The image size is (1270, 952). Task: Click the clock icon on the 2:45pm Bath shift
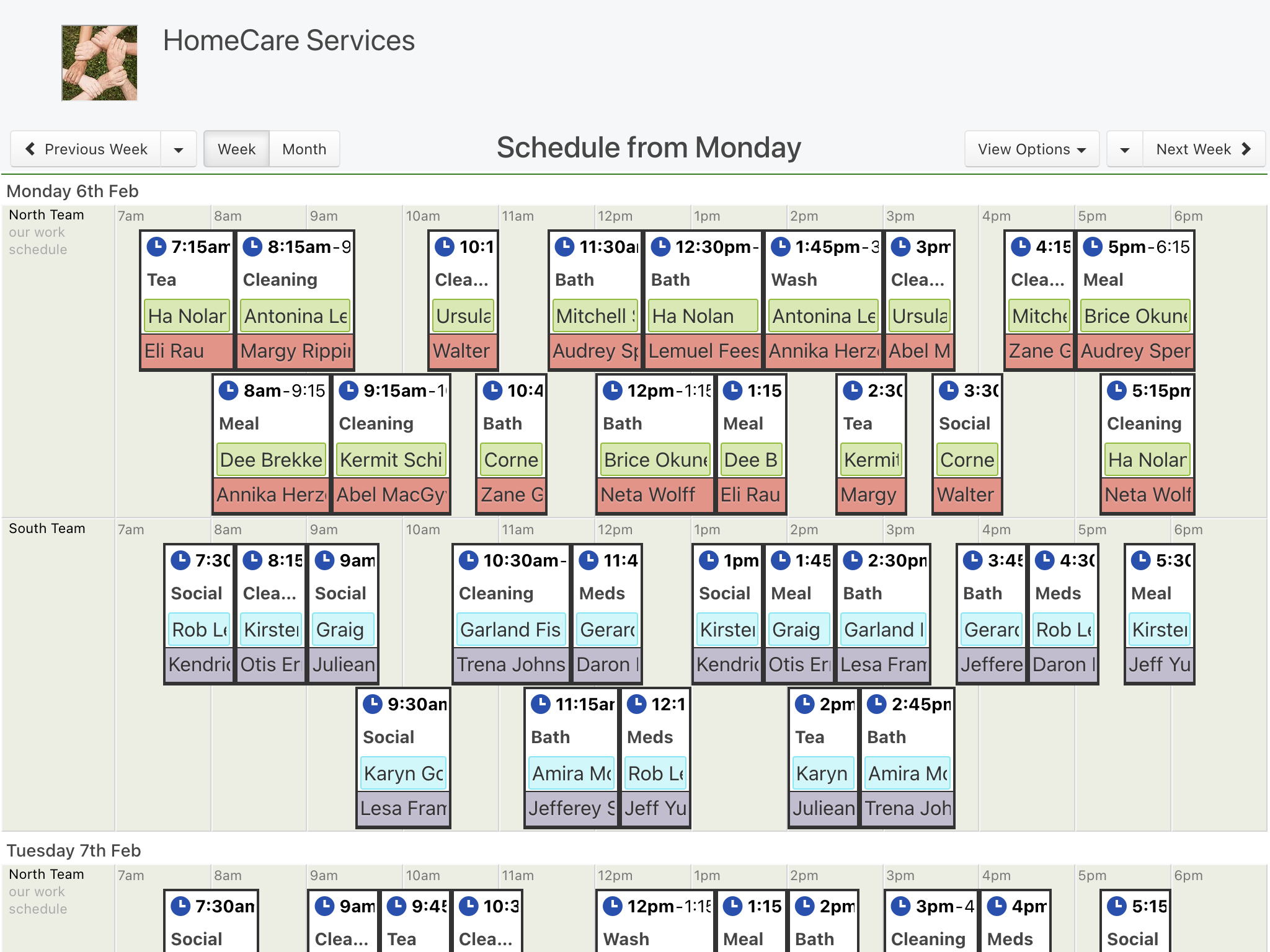tap(877, 703)
